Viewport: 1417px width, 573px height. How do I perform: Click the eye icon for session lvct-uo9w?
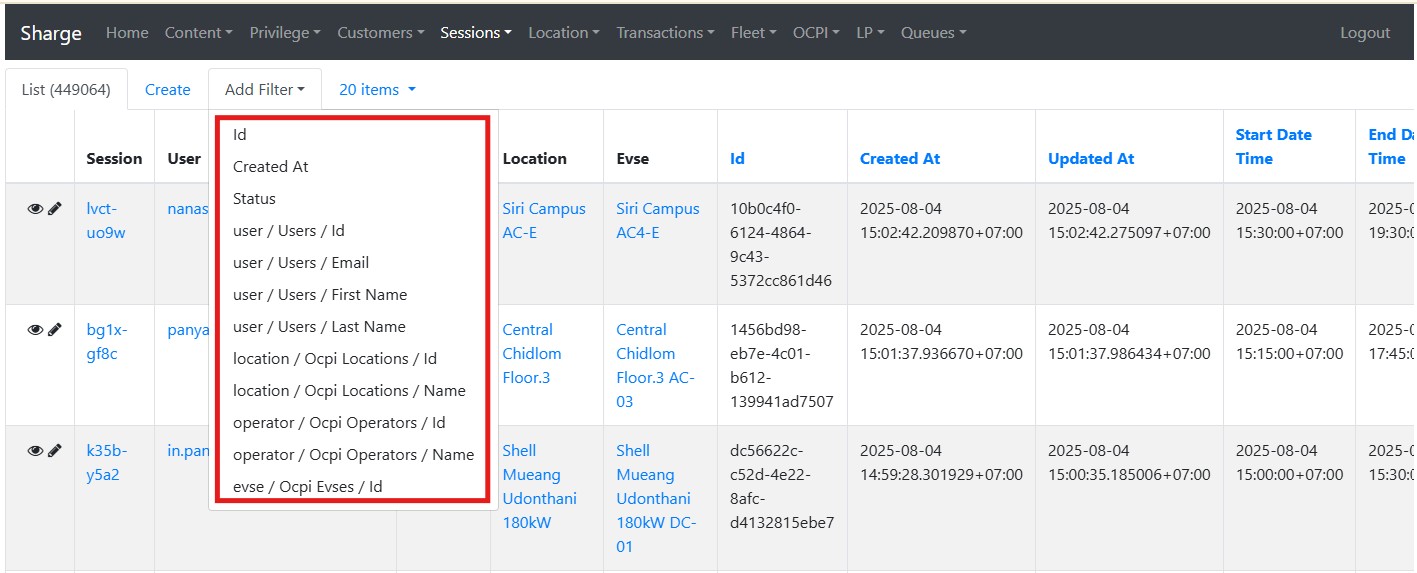pos(35,209)
